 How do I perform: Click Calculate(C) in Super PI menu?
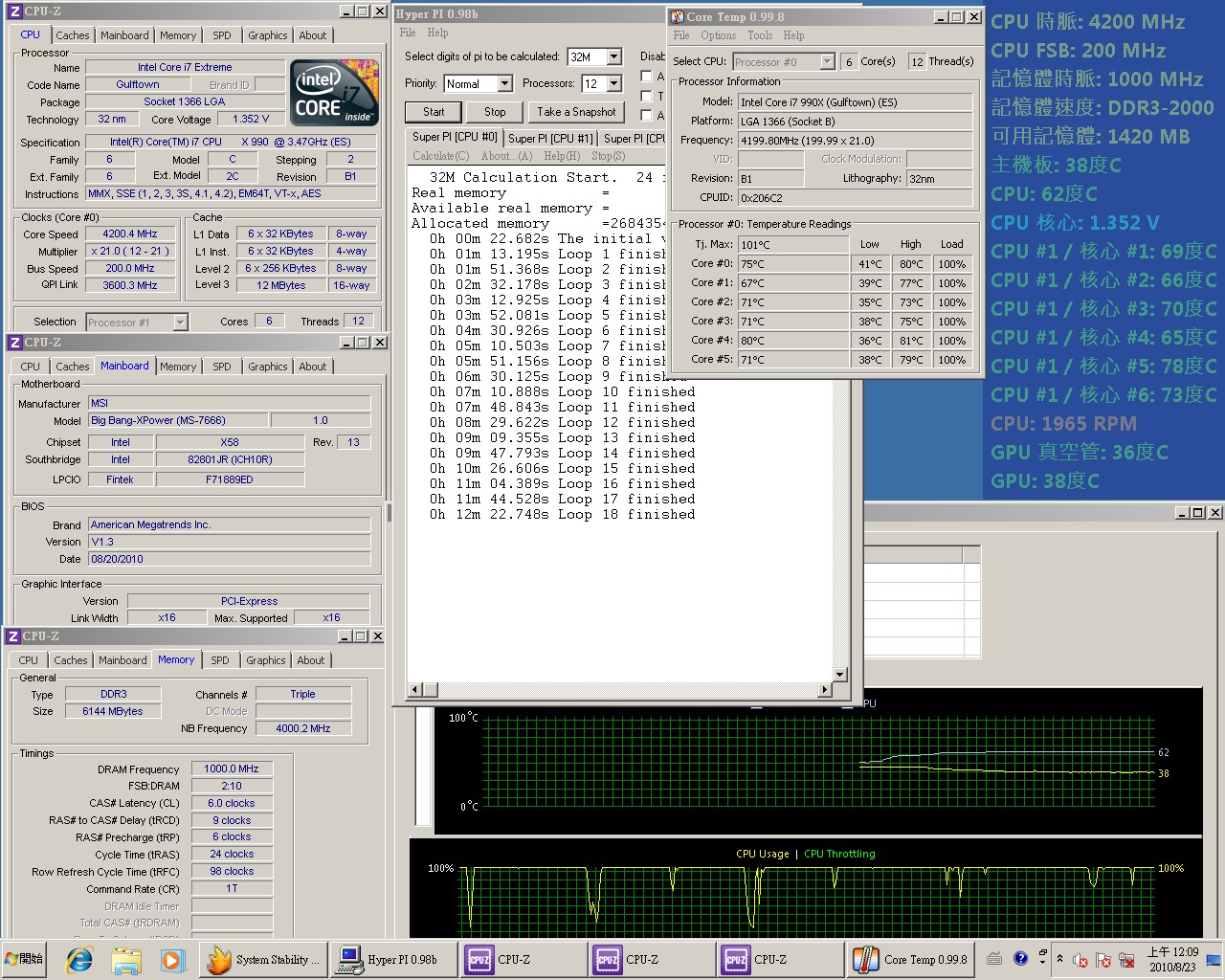click(441, 156)
